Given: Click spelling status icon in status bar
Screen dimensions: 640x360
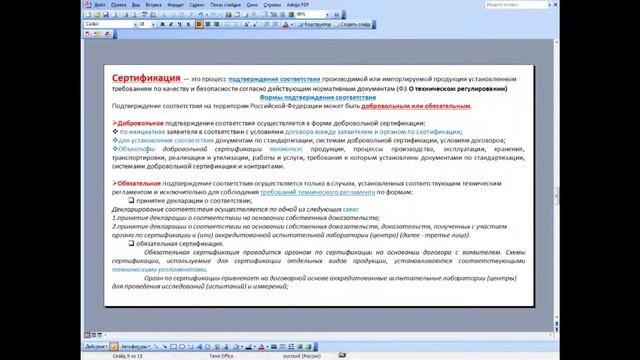Looking at the screenshot, I should pos(342,356).
